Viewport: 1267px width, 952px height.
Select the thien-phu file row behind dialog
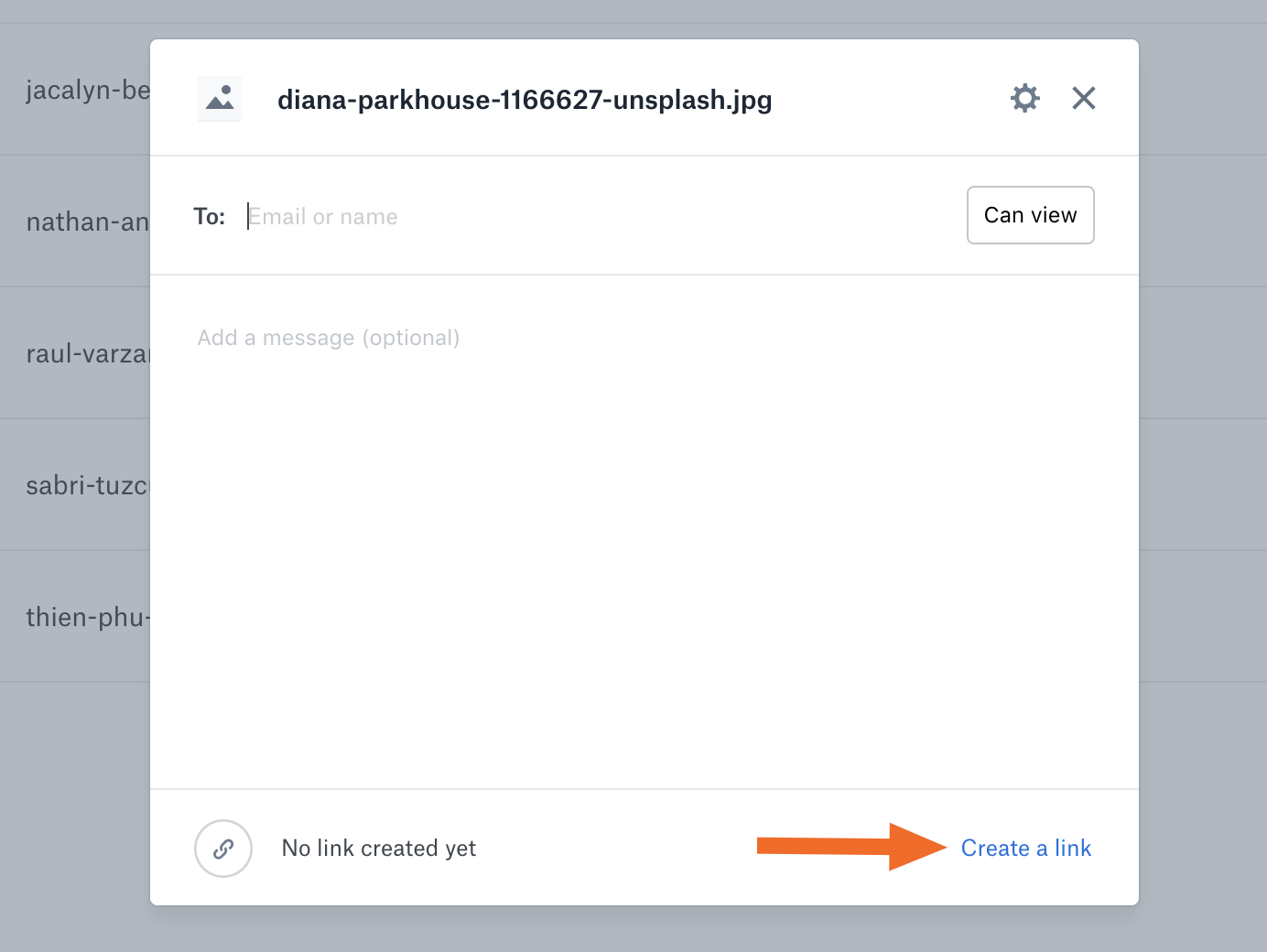[75, 617]
